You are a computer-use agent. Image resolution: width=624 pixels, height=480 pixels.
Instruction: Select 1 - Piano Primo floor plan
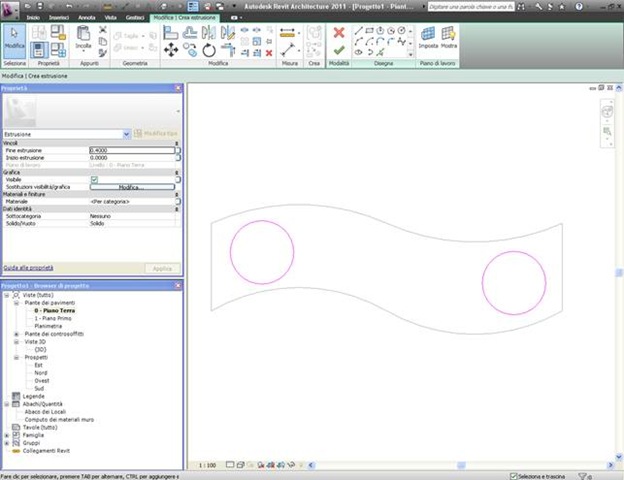[55, 318]
